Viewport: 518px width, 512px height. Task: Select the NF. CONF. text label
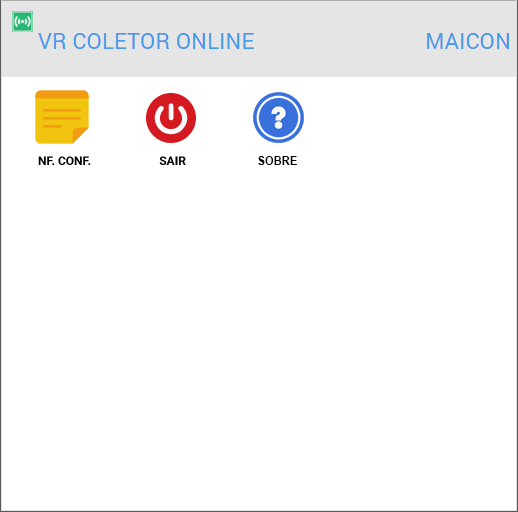[x=64, y=161]
